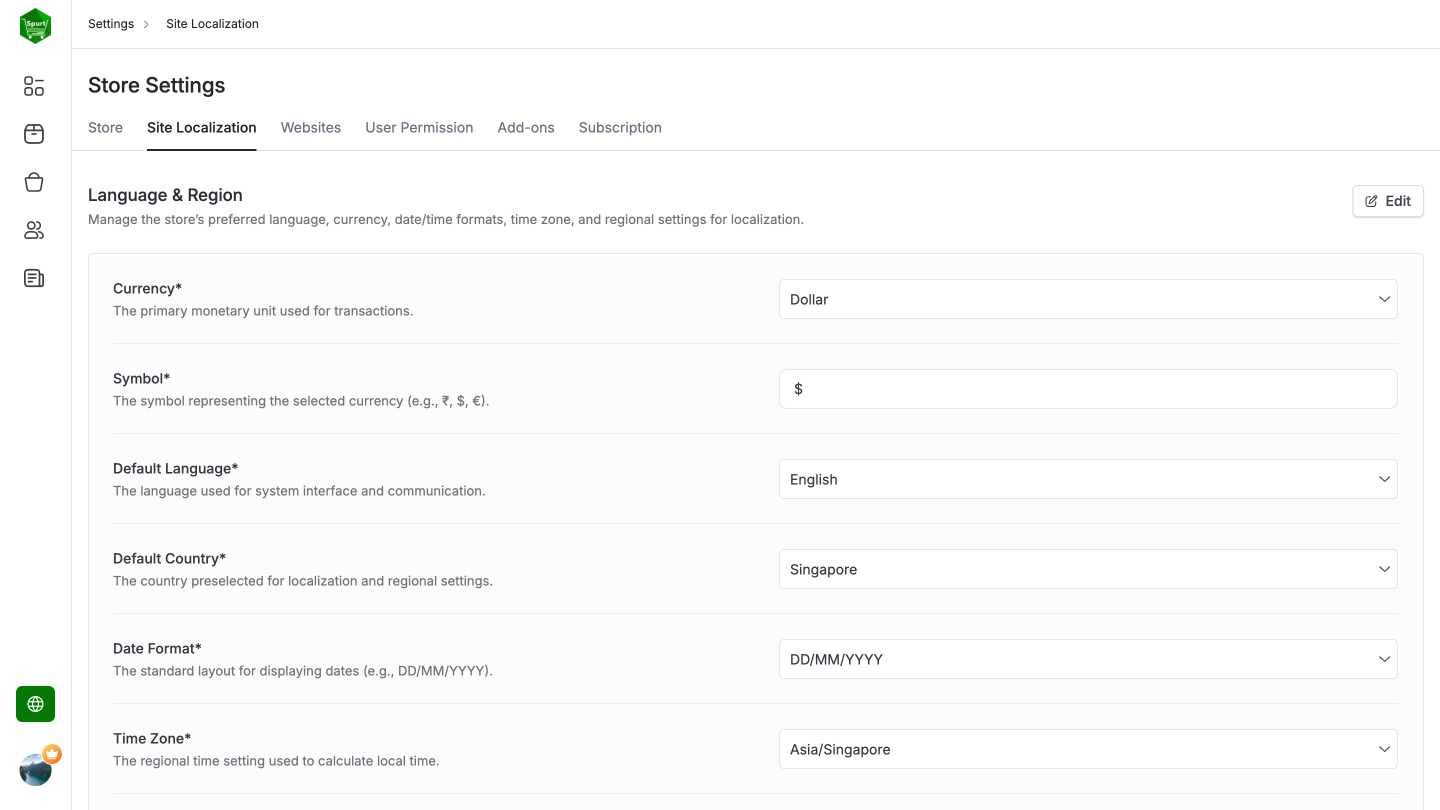
Task: Open the Currency dropdown showing Dollar
Action: click(x=1088, y=298)
